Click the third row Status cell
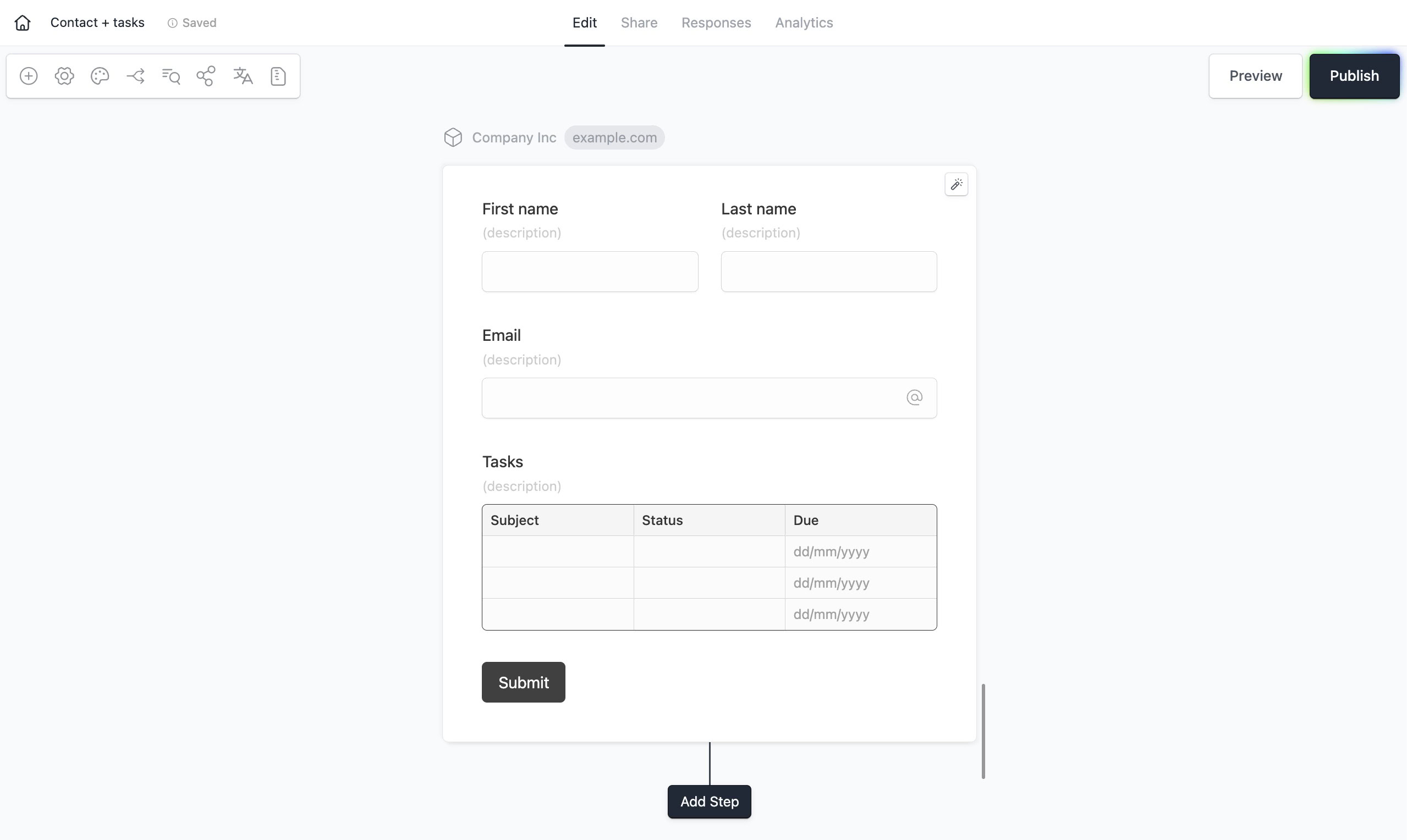The height and width of the screenshot is (840, 1407). [709, 614]
